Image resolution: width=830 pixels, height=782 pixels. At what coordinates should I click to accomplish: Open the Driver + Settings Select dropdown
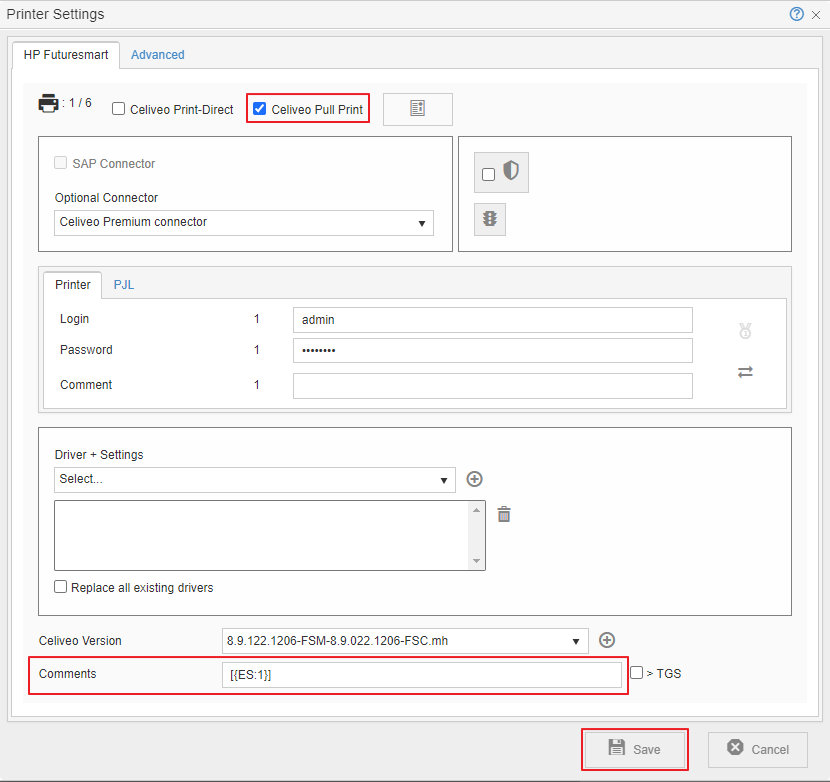click(x=445, y=480)
